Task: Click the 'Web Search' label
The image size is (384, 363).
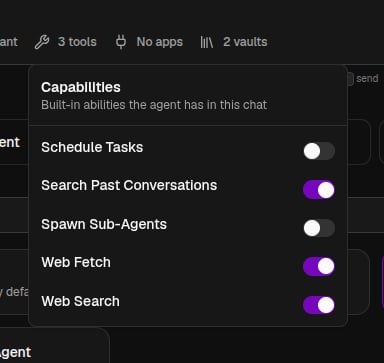Action: [x=80, y=301]
